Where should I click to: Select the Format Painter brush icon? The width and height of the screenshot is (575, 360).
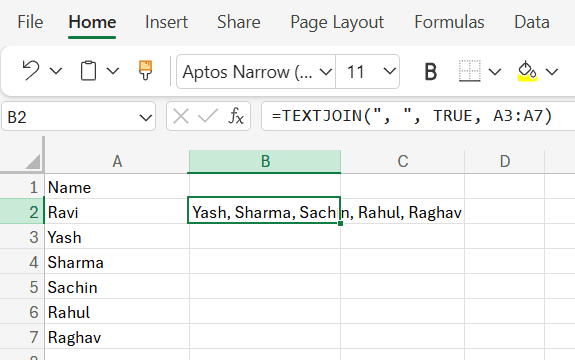coord(145,70)
